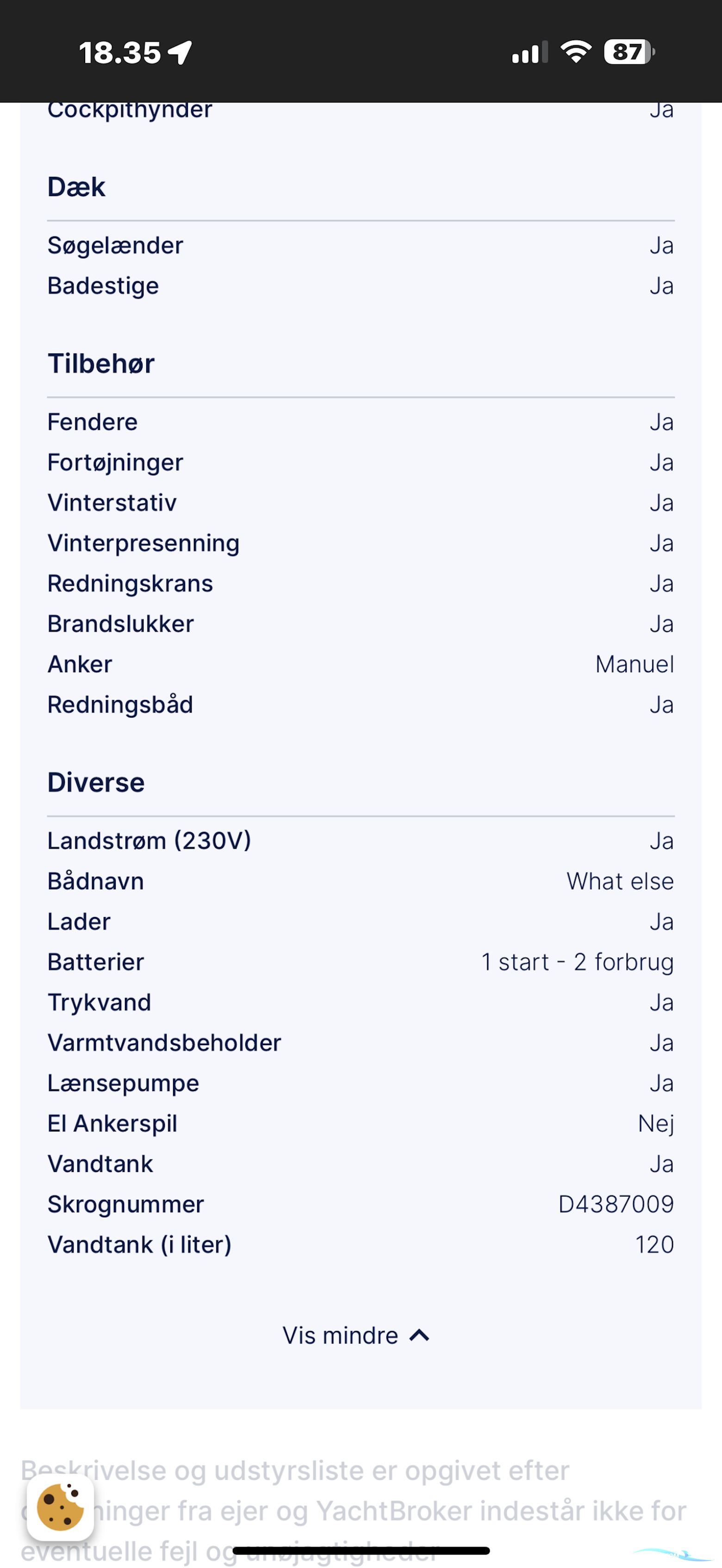Viewport: 722px width, 1568px height.
Task: Tap the Batterier row value
Action: (x=577, y=962)
